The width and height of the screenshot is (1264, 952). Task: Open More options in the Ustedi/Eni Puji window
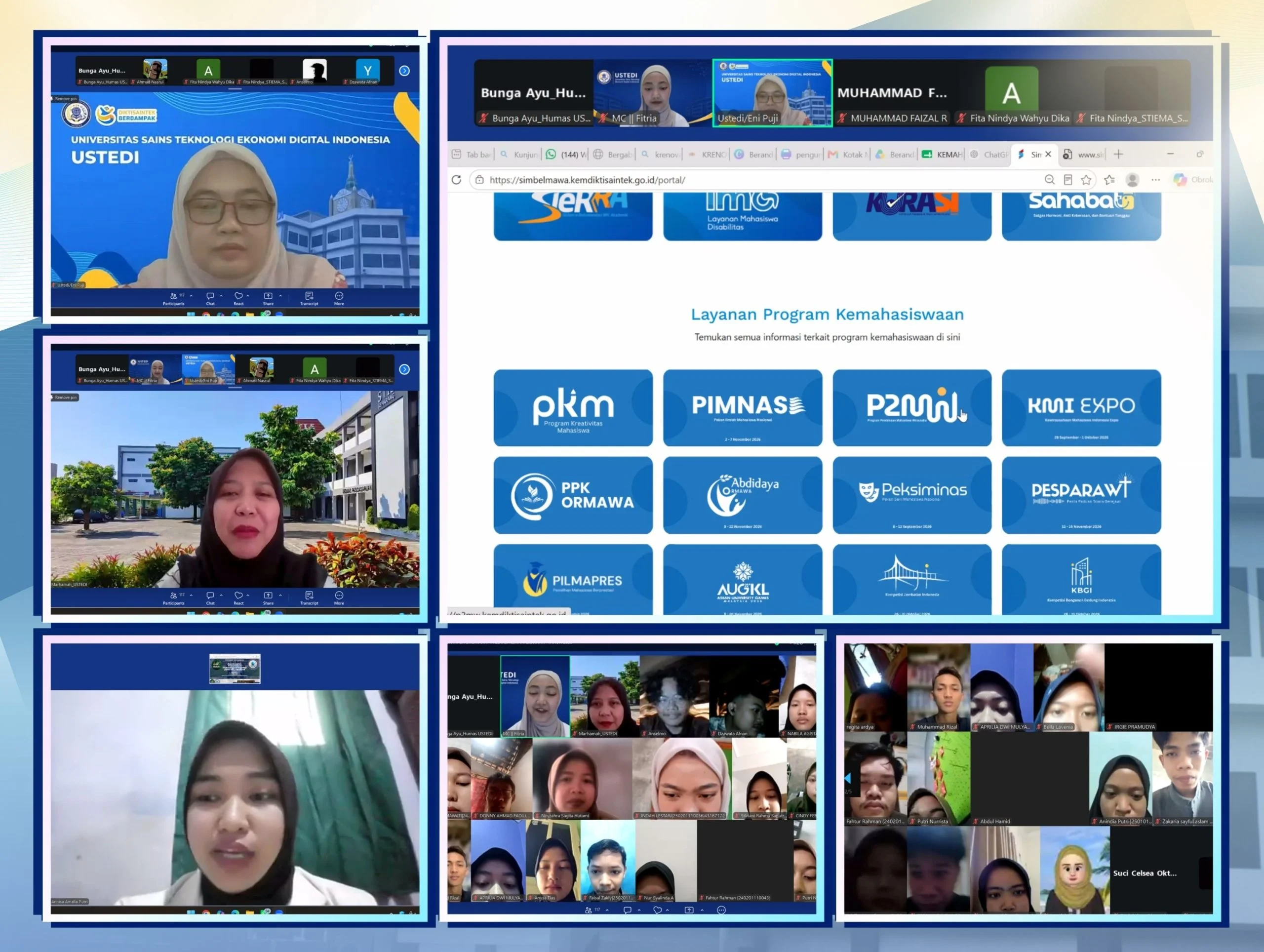(x=339, y=298)
